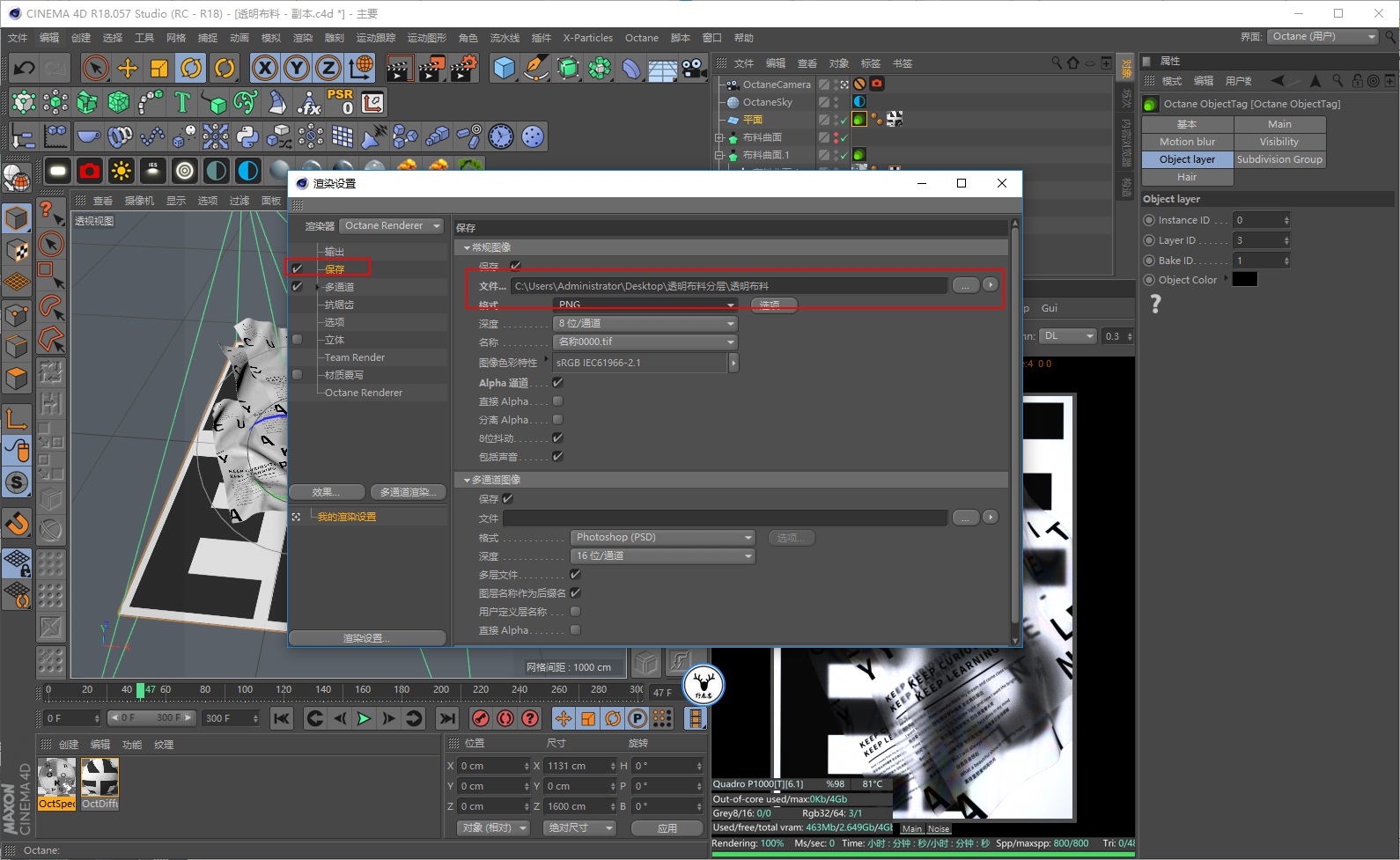Toggle the Alpha 通道 checkbox
The width and height of the screenshot is (1400, 860).
tap(557, 383)
